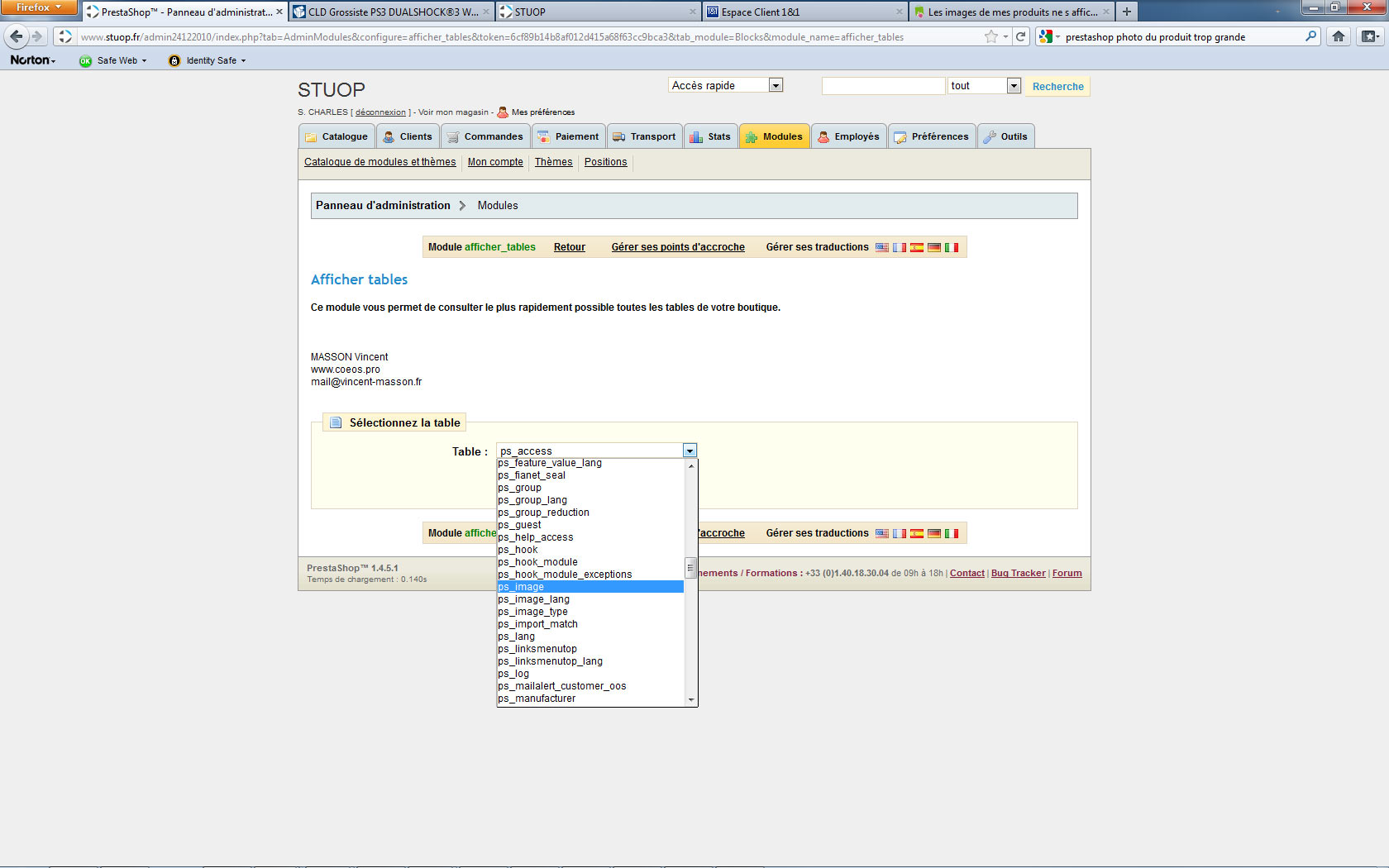Click the déconnexion link
Viewport: 1389px width, 868px height.
(x=380, y=112)
